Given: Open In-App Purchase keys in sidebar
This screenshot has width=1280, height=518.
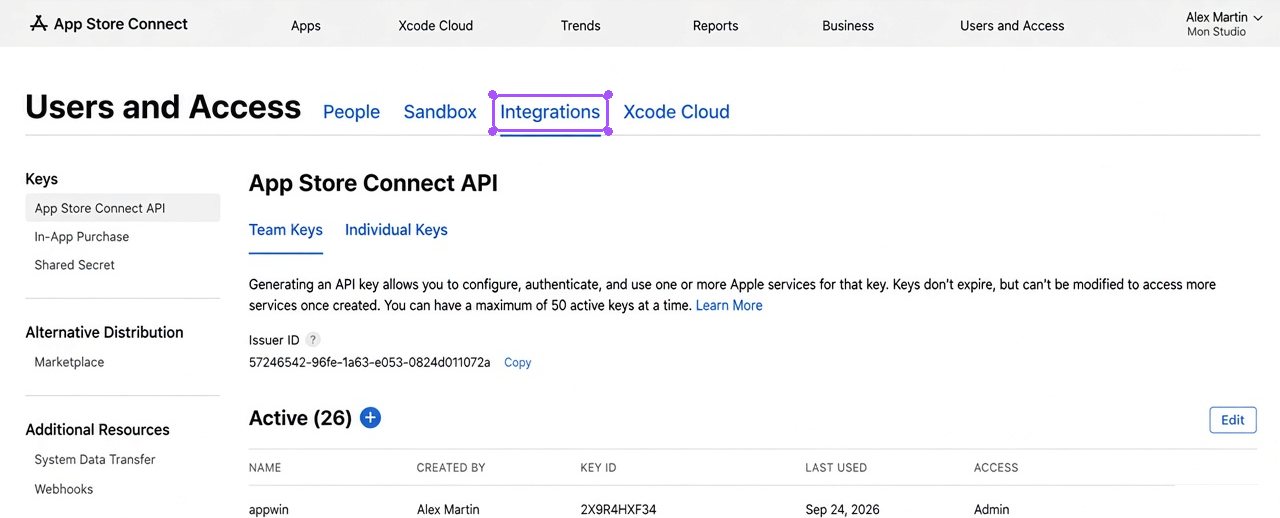Looking at the screenshot, I should 82,237.
